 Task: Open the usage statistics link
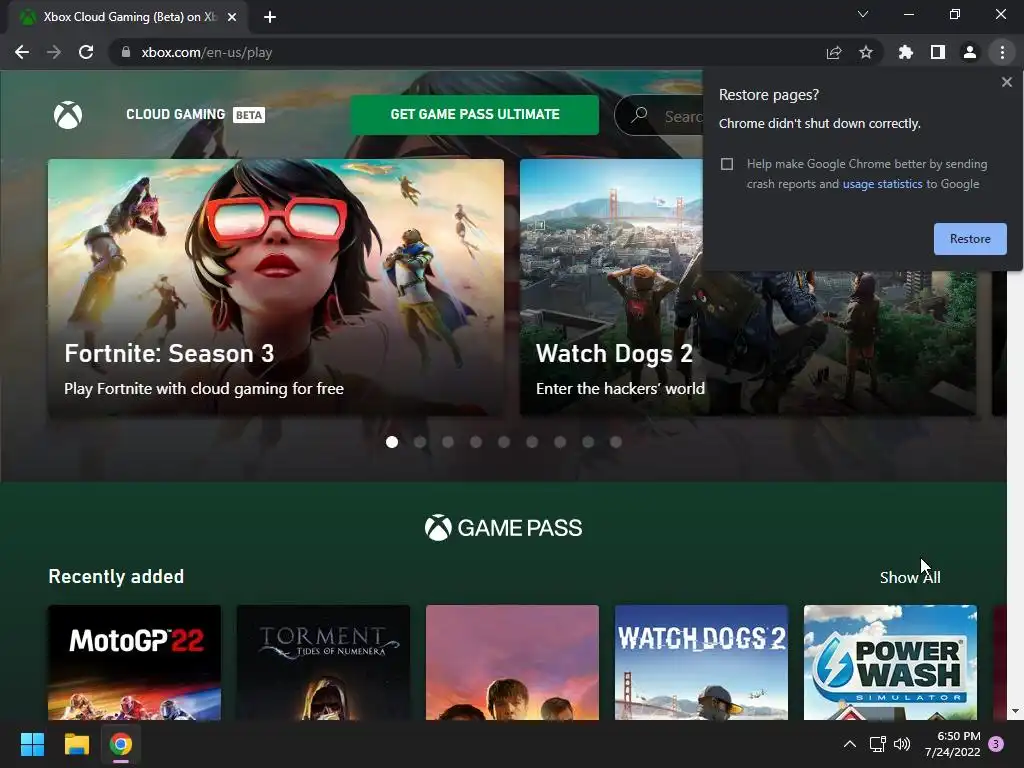point(882,184)
